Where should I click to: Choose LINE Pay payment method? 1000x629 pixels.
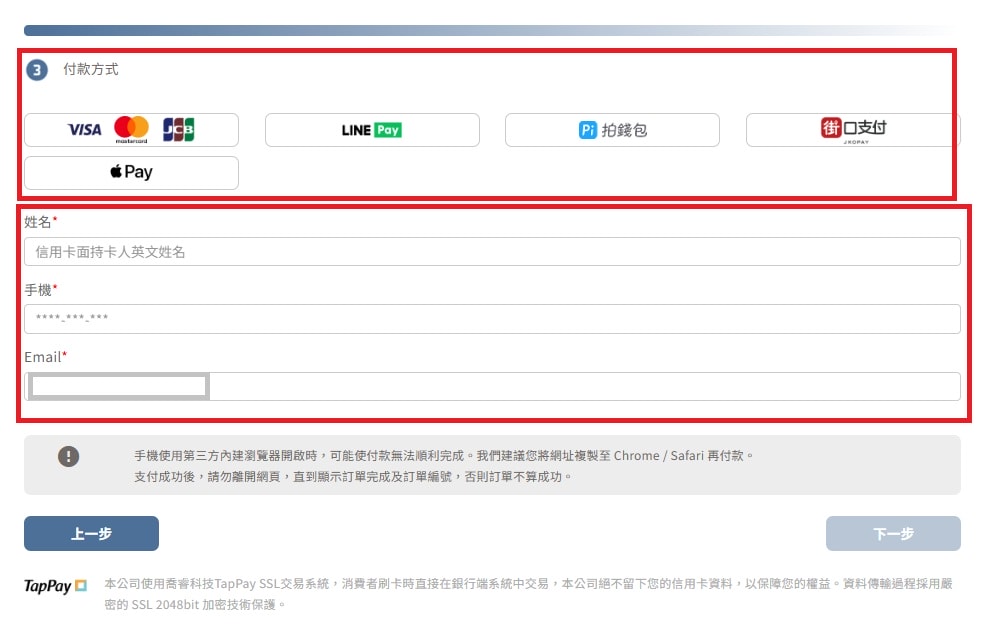(x=372, y=130)
